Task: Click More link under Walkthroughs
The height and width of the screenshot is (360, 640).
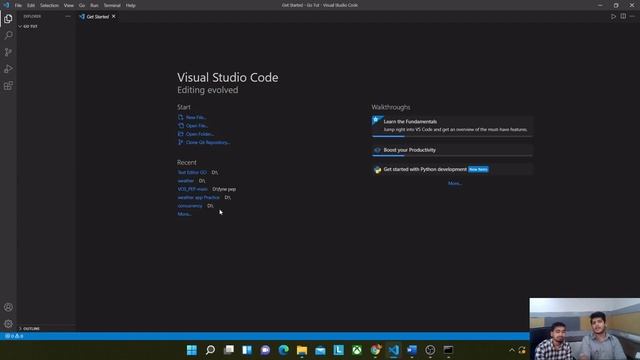Action: [454, 183]
